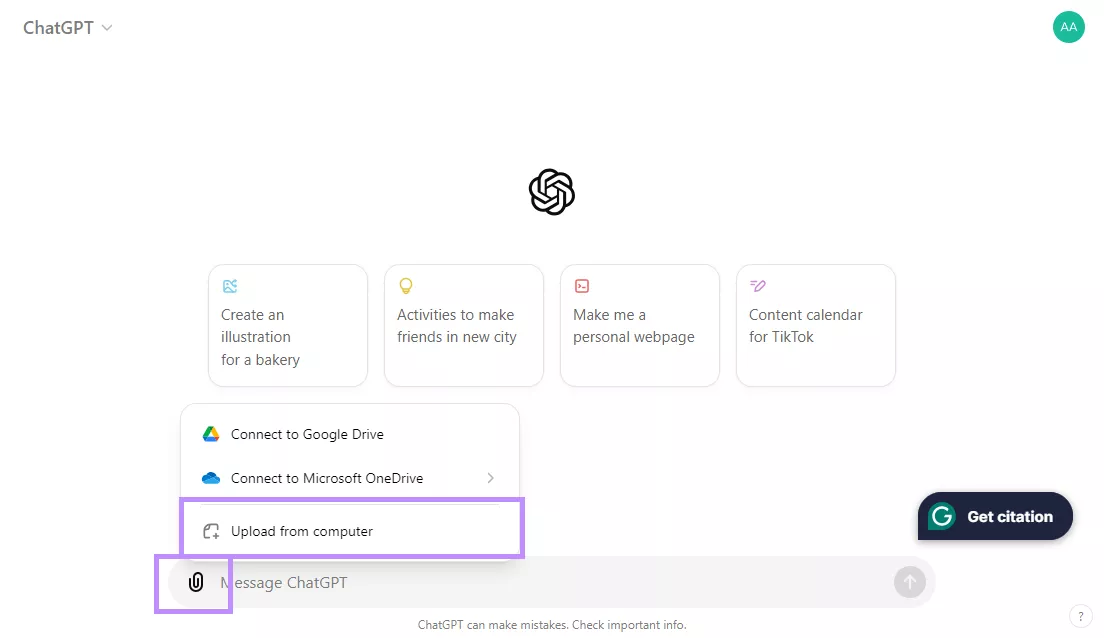Click the Upload from computer icon

(211, 531)
